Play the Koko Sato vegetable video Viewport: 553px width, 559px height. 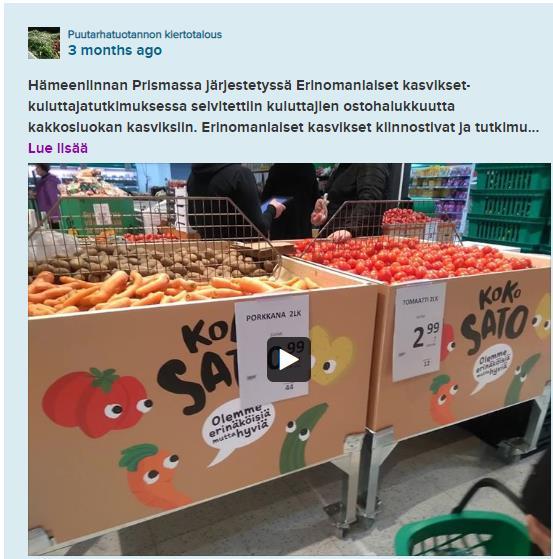click(x=288, y=360)
